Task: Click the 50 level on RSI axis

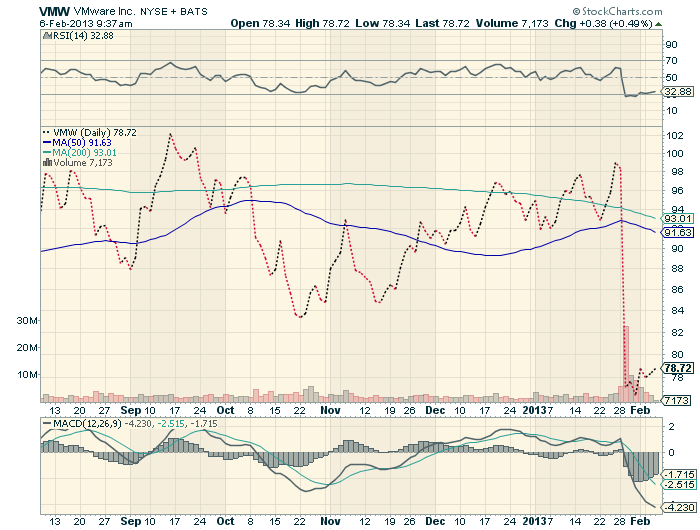Action: [671, 78]
